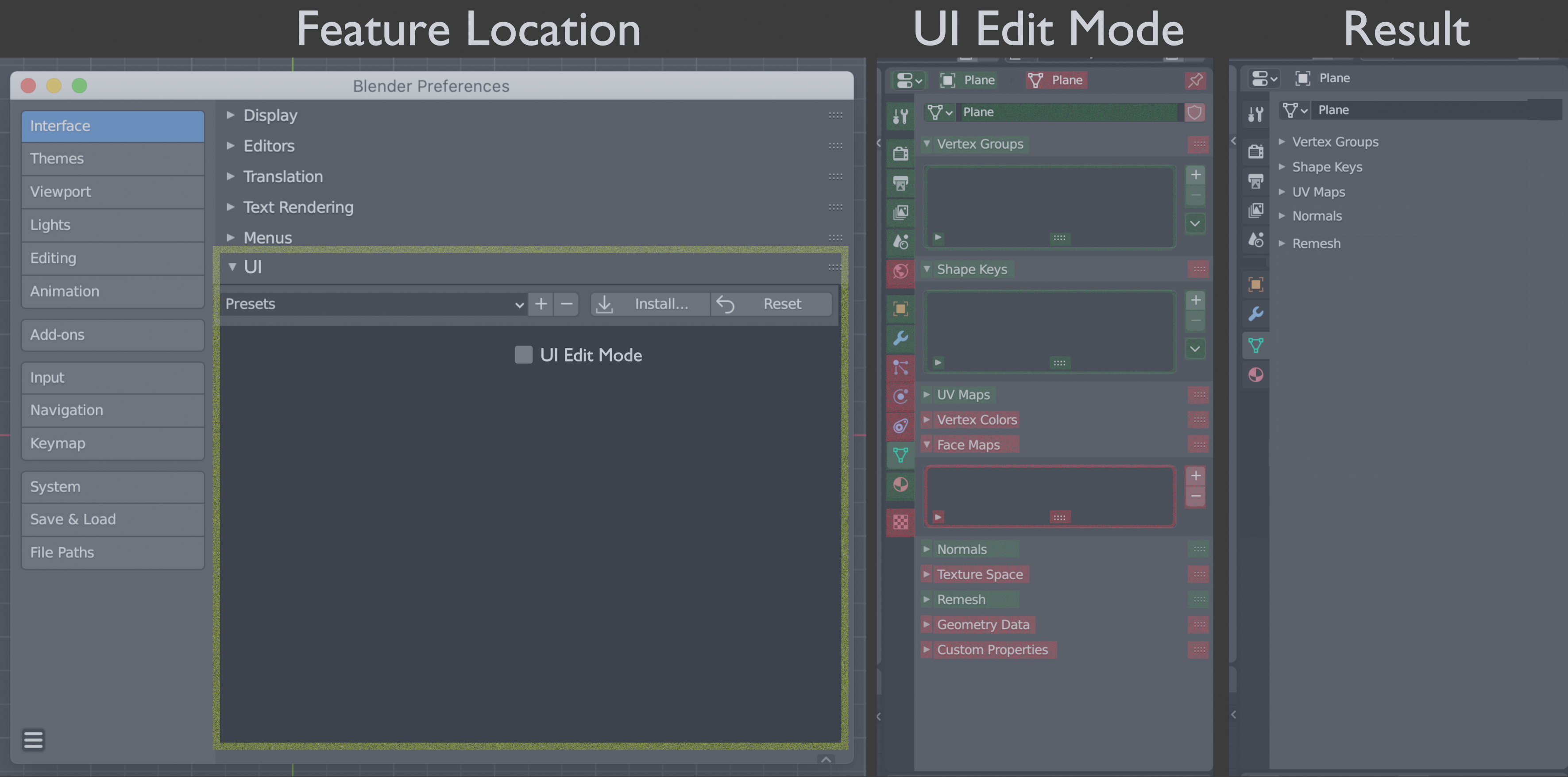Open Particles properties tab in edit mode panel

point(900,368)
